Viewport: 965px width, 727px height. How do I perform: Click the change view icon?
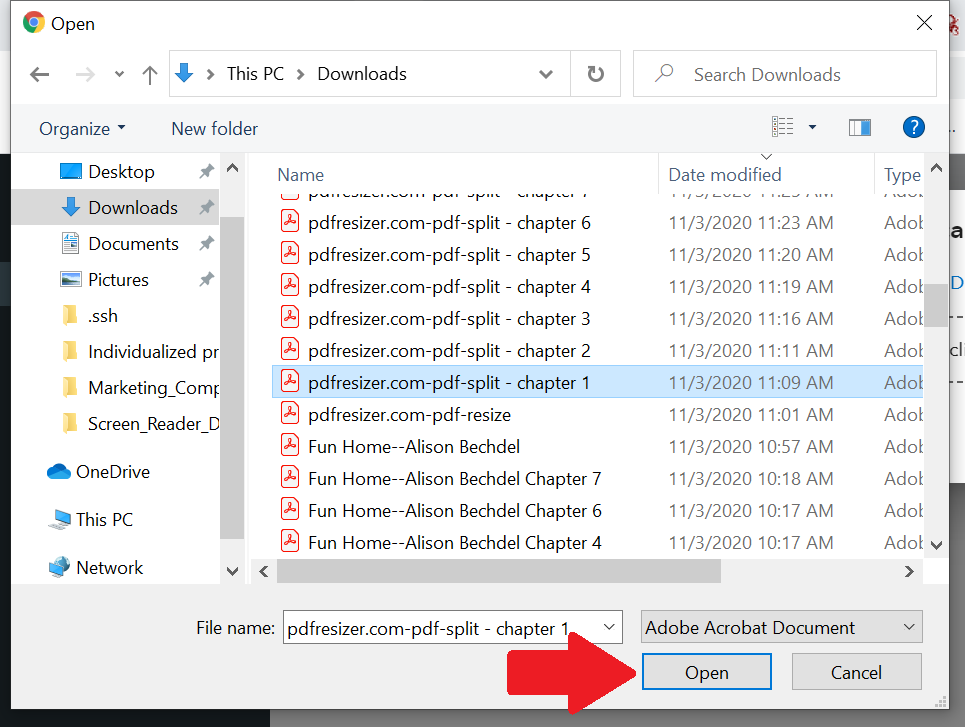(783, 127)
